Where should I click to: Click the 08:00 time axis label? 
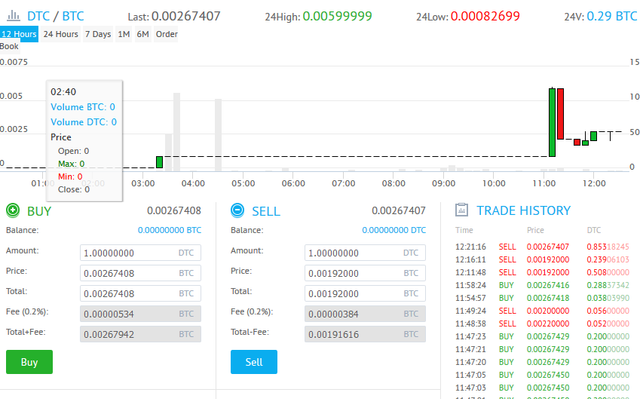393,183
